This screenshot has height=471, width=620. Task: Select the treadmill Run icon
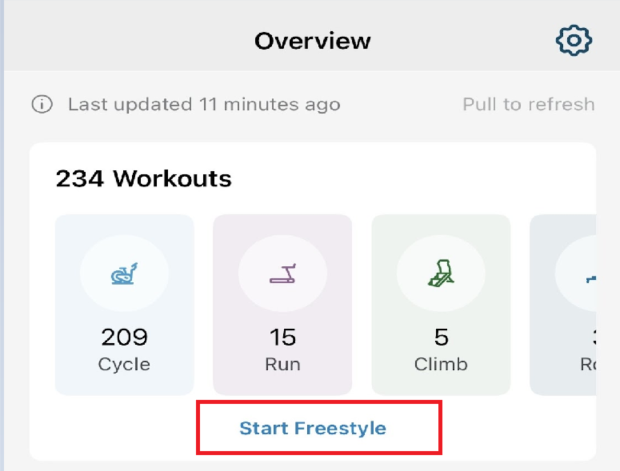[x=283, y=274]
